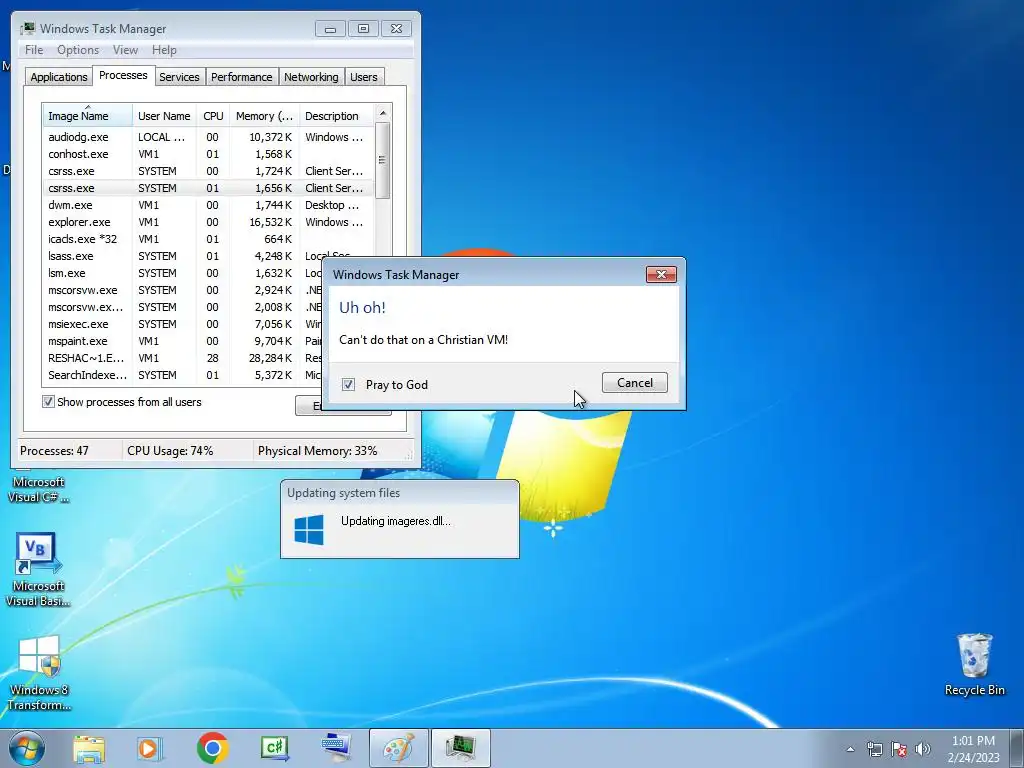Toggle Show processes from all users
Image resolution: width=1024 pixels, height=768 pixels.
pos(48,402)
